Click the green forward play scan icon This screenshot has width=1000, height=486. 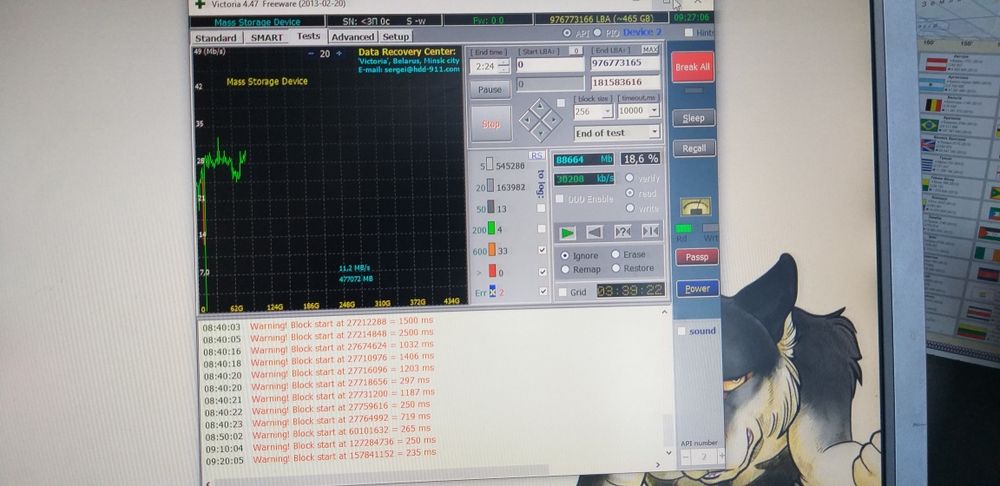567,233
